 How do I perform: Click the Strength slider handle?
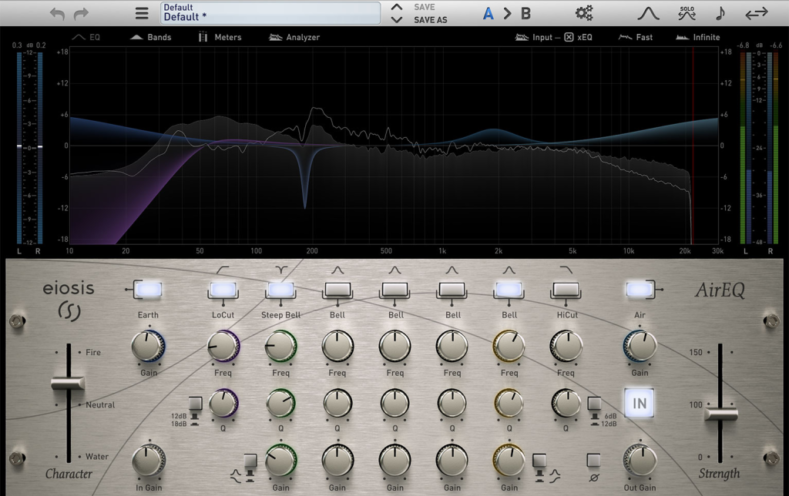(721, 415)
